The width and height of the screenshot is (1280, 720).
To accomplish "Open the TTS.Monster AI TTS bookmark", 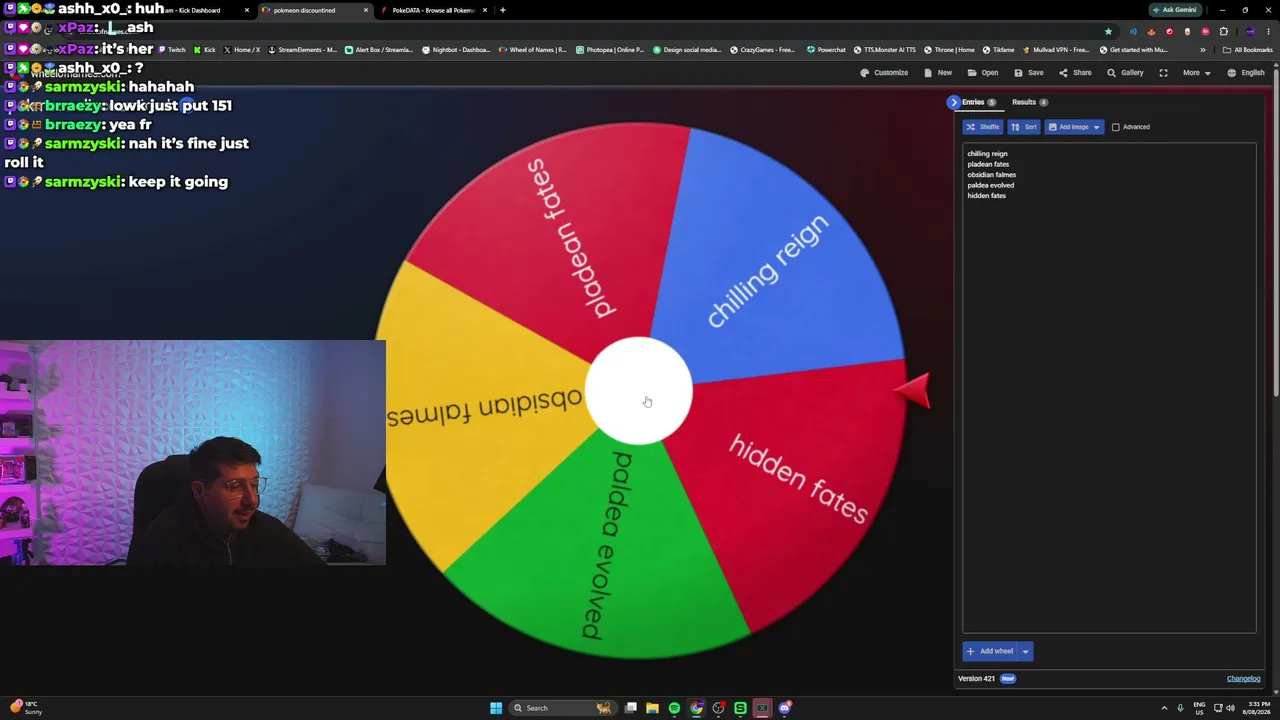I will (884, 50).
